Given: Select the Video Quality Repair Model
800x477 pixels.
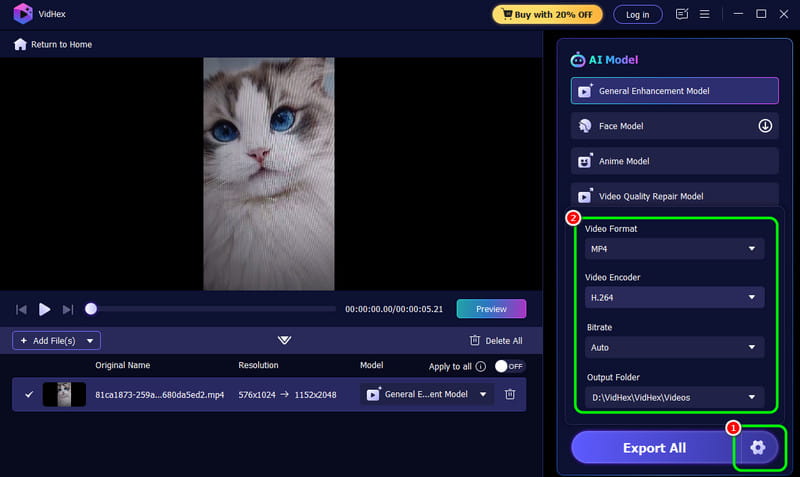Looking at the screenshot, I should click(x=674, y=195).
